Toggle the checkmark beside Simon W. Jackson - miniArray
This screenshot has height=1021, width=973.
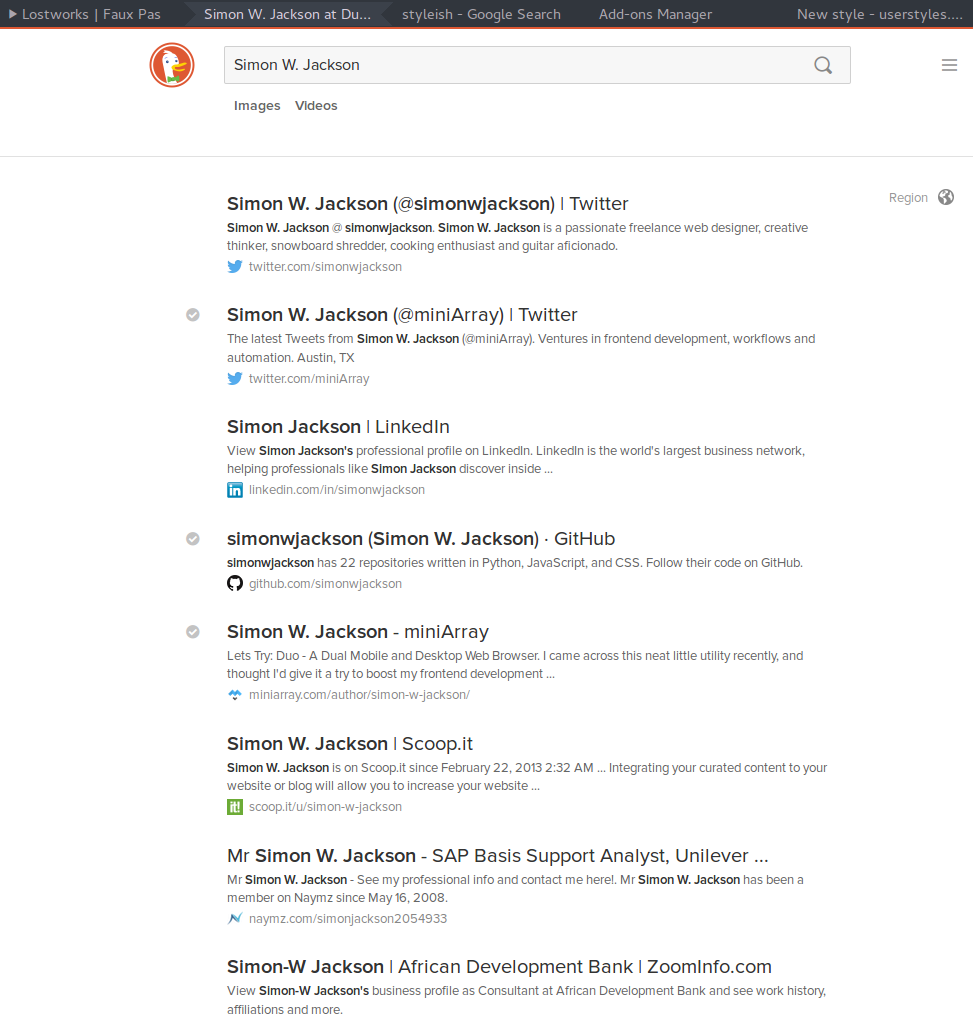pos(192,631)
